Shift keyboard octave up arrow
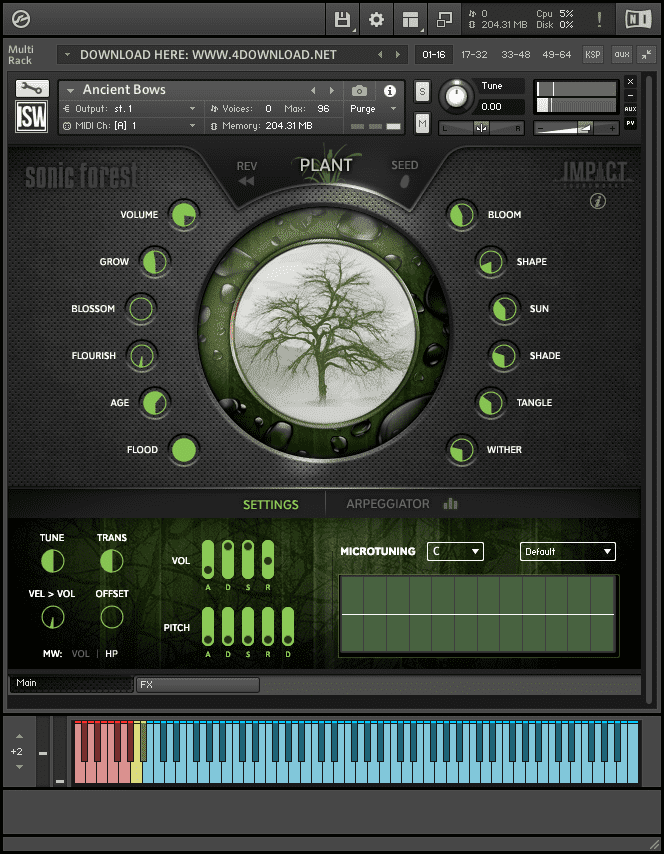664x854 pixels. point(20,736)
